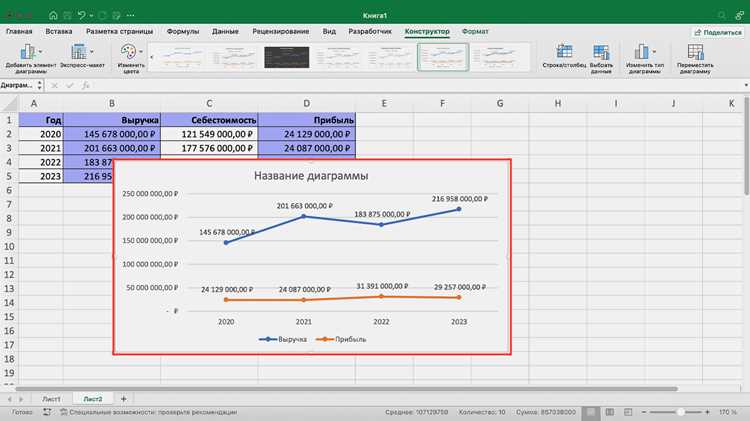
Task: Click the Поделиться share button
Action: [718, 32]
